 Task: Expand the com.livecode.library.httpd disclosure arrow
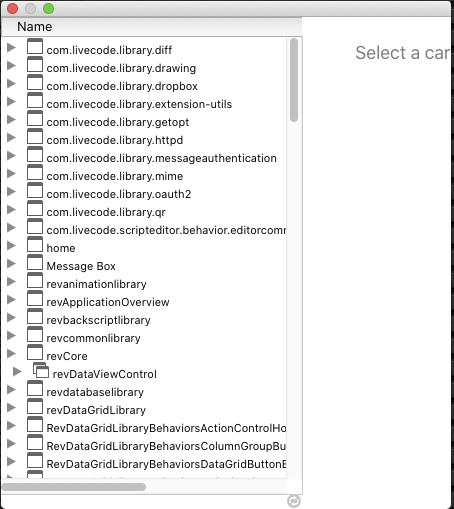11,137
